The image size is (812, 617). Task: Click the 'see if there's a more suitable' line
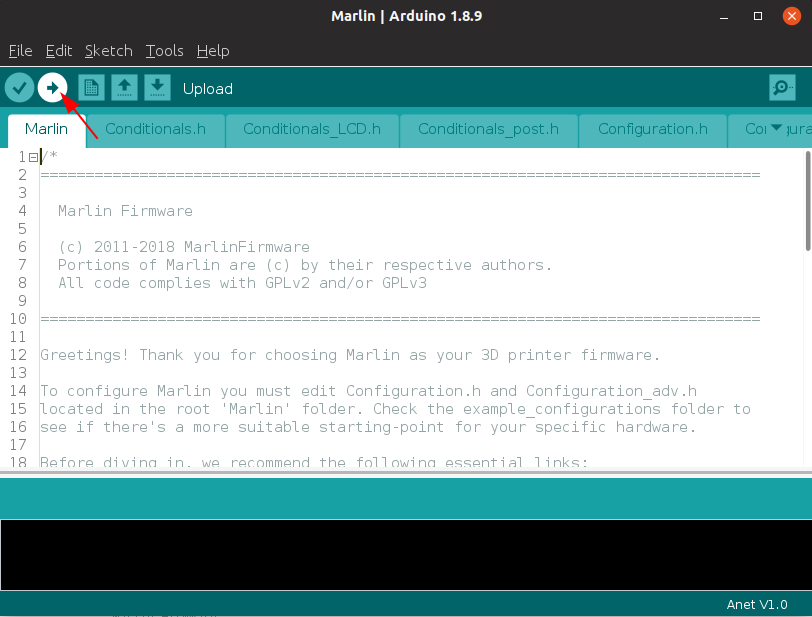coord(368,427)
